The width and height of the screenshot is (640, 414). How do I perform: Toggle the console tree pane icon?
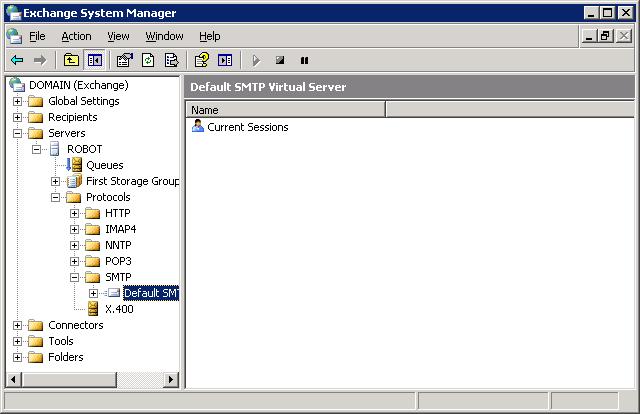tap(95, 60)
